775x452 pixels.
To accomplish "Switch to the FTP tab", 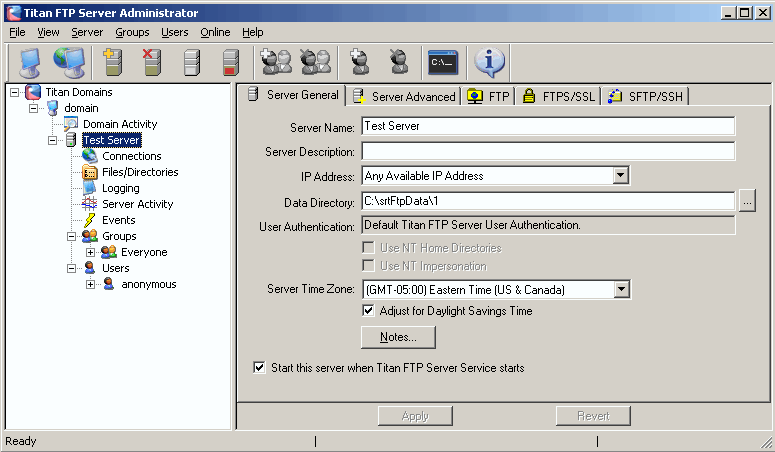I will coord(488,96).
